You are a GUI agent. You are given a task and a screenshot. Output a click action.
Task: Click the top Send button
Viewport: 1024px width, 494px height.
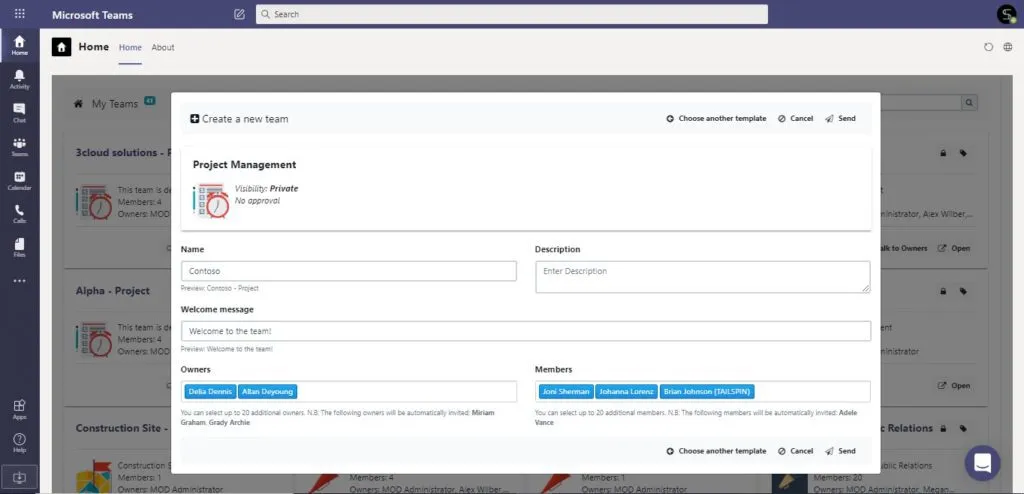pyautogui.click(x=840, y=119)
